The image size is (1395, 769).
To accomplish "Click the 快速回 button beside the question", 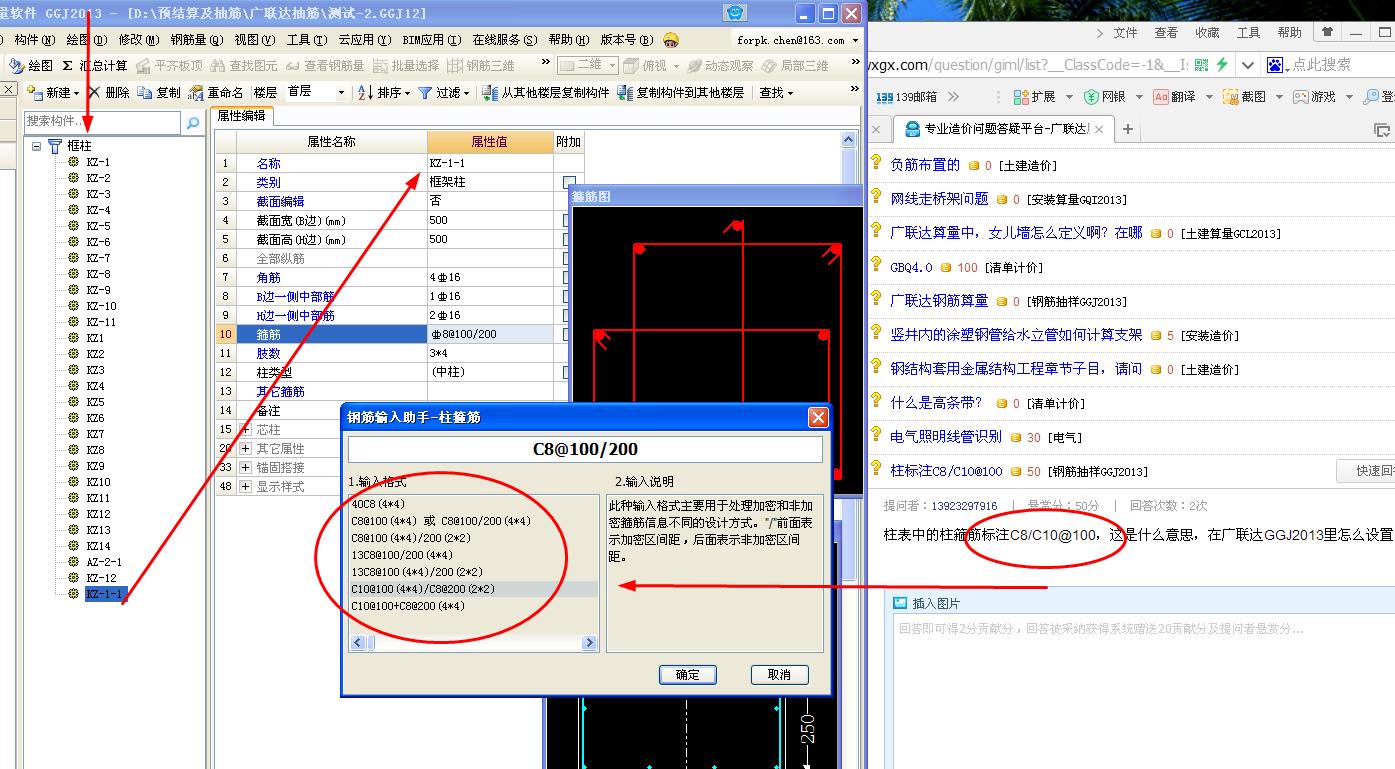I will (1365, 471).
